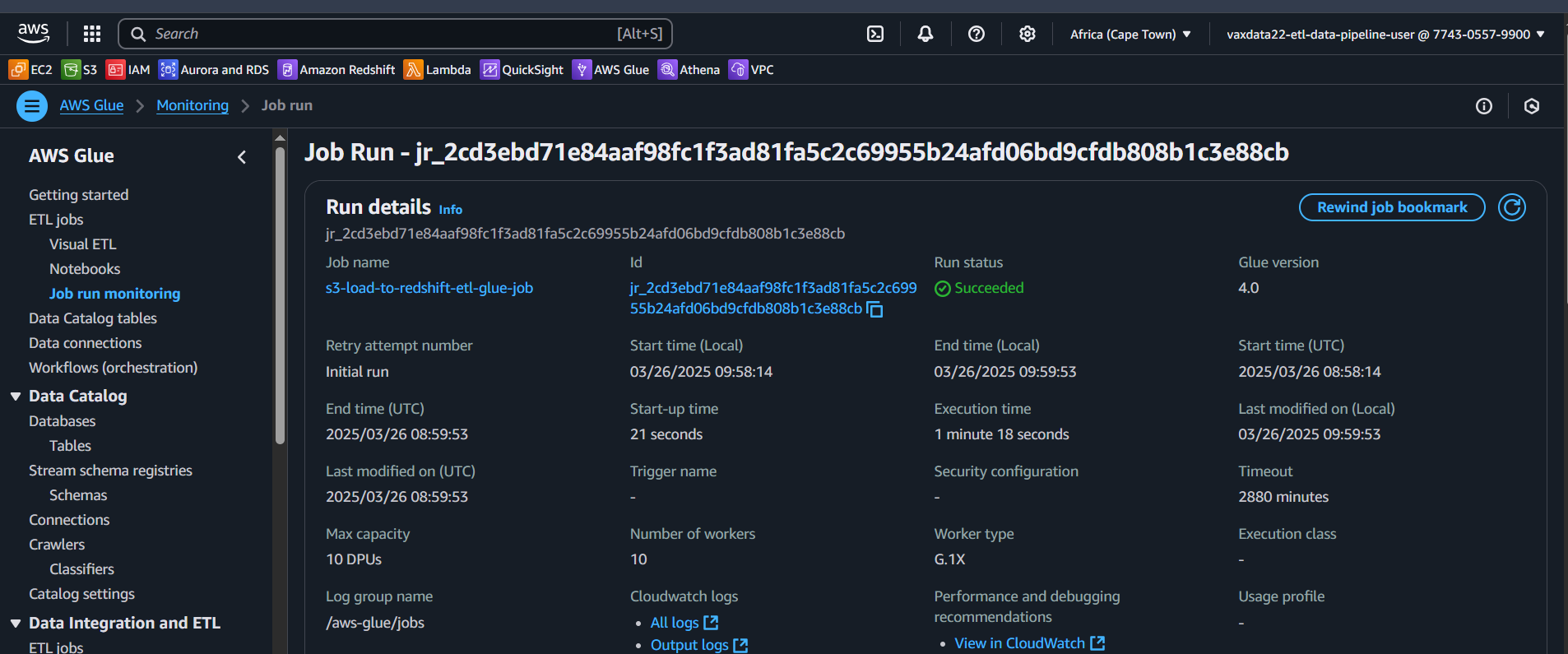Open the services grid menu icon
1568x654 pixels.
92,34
